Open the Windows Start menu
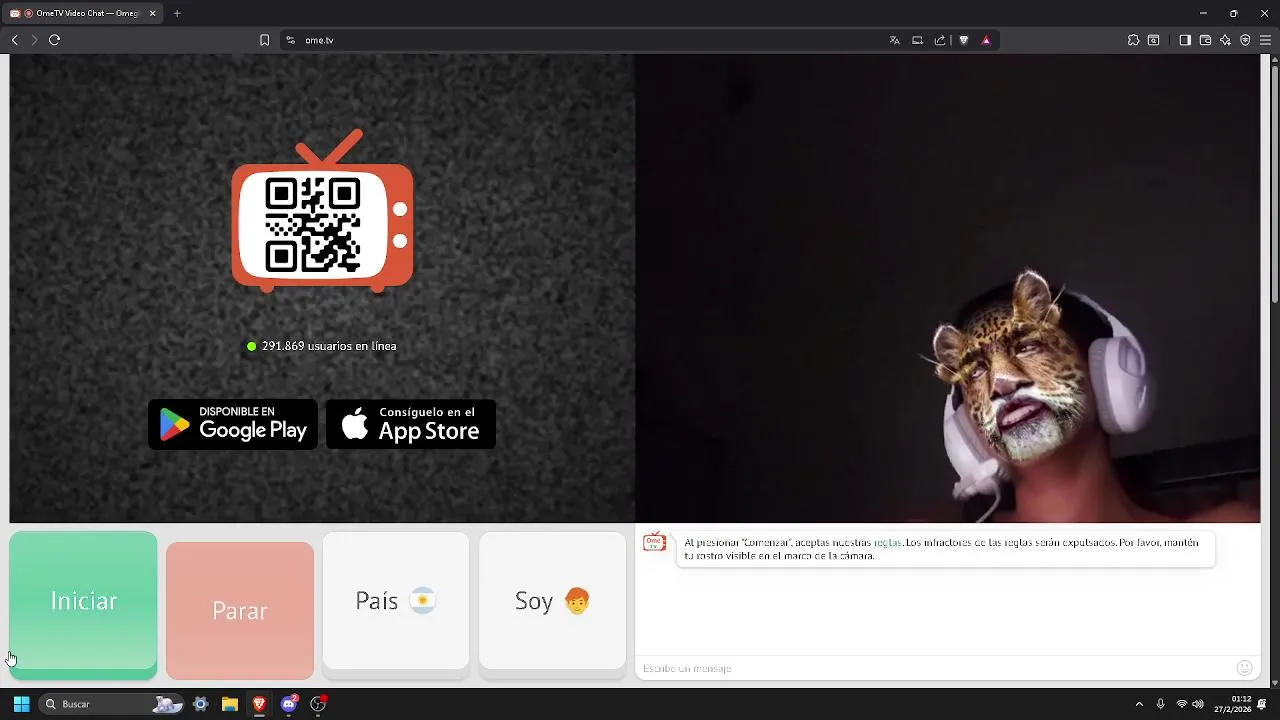The height and width of the screenshot is (720, 1280). pyautogui.click(x=21, y=704)
